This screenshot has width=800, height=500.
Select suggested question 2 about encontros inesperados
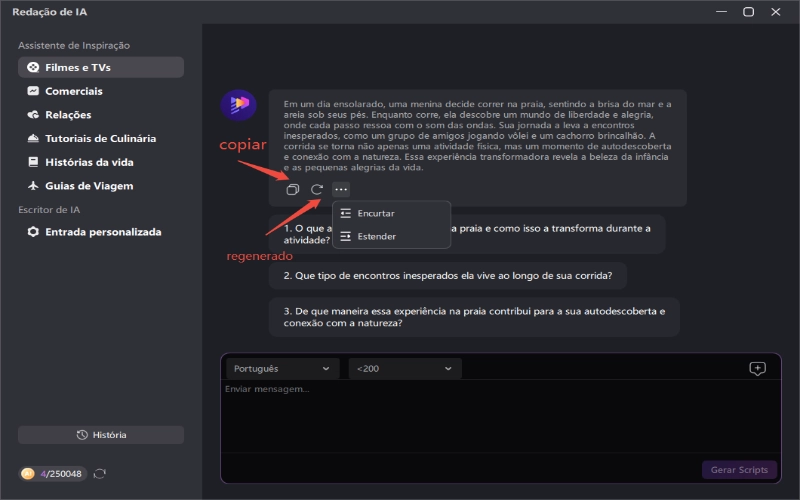[x=448, y=276]
